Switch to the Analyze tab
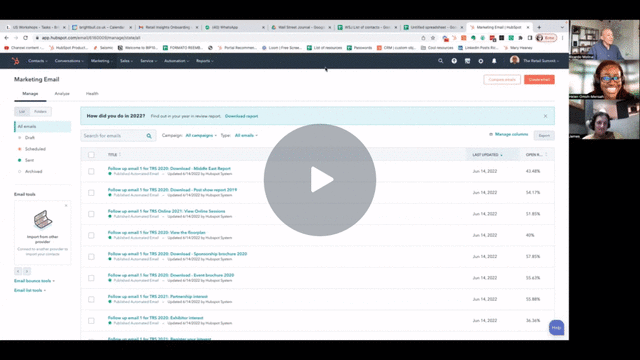This screenshot has height=360, width=640. coord(62,94)
